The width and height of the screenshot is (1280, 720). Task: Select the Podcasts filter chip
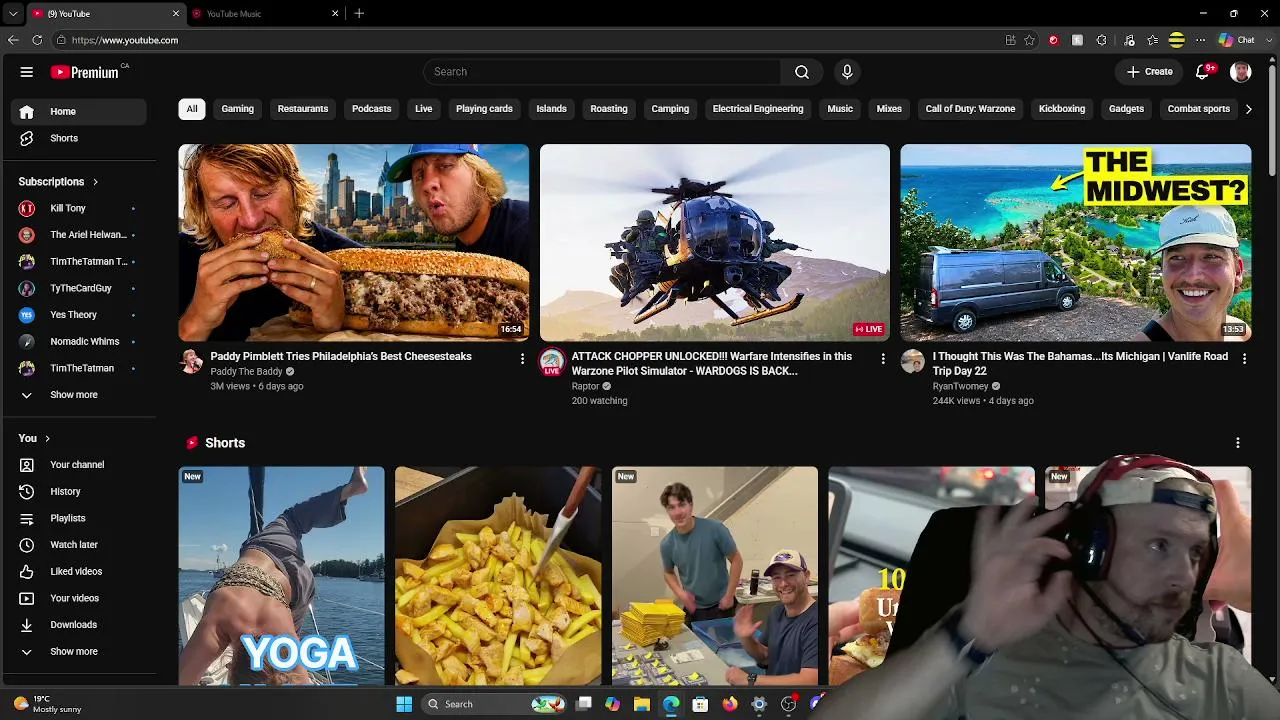(372, 109)
